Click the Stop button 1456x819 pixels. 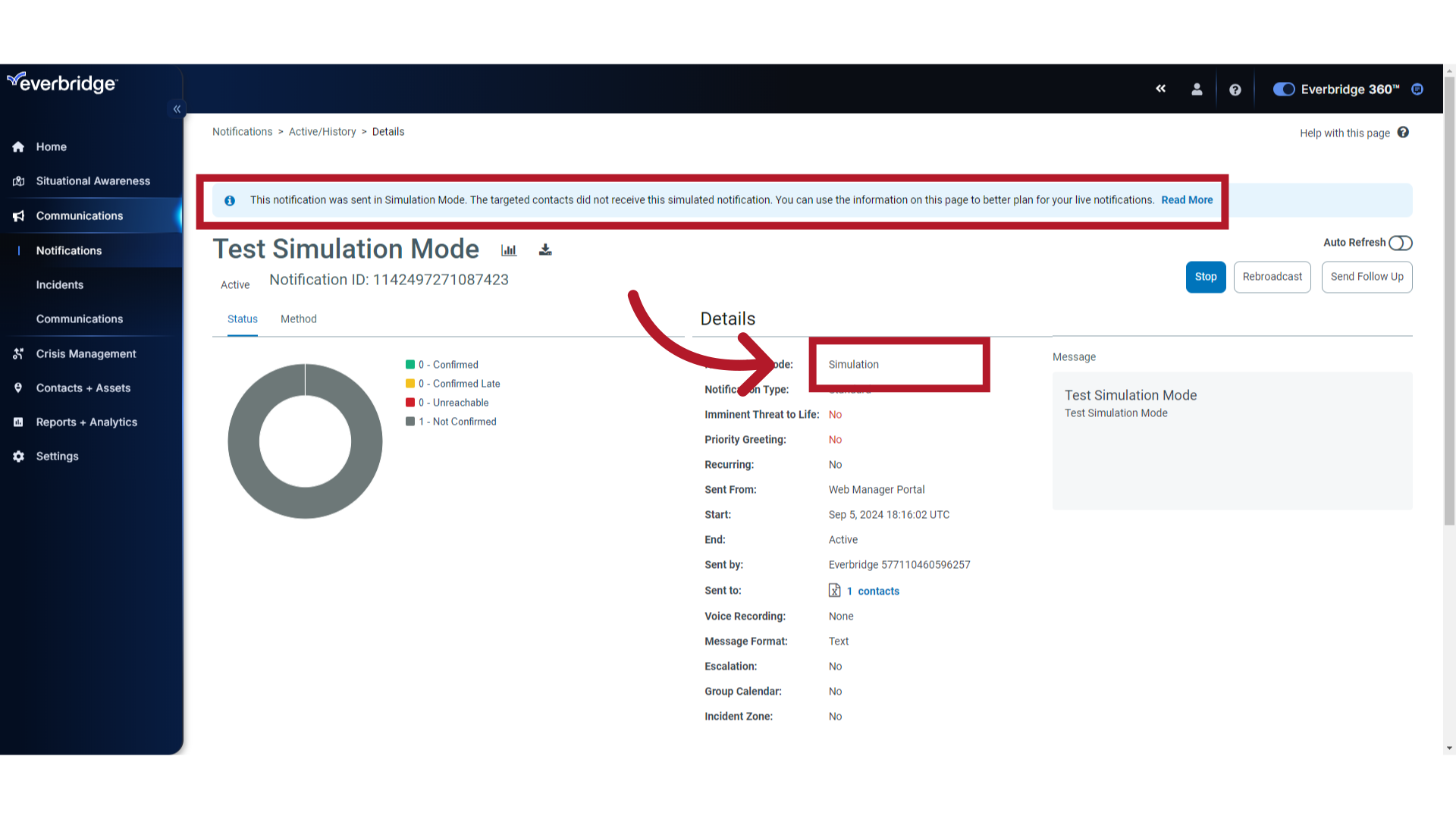point(1206,277)
